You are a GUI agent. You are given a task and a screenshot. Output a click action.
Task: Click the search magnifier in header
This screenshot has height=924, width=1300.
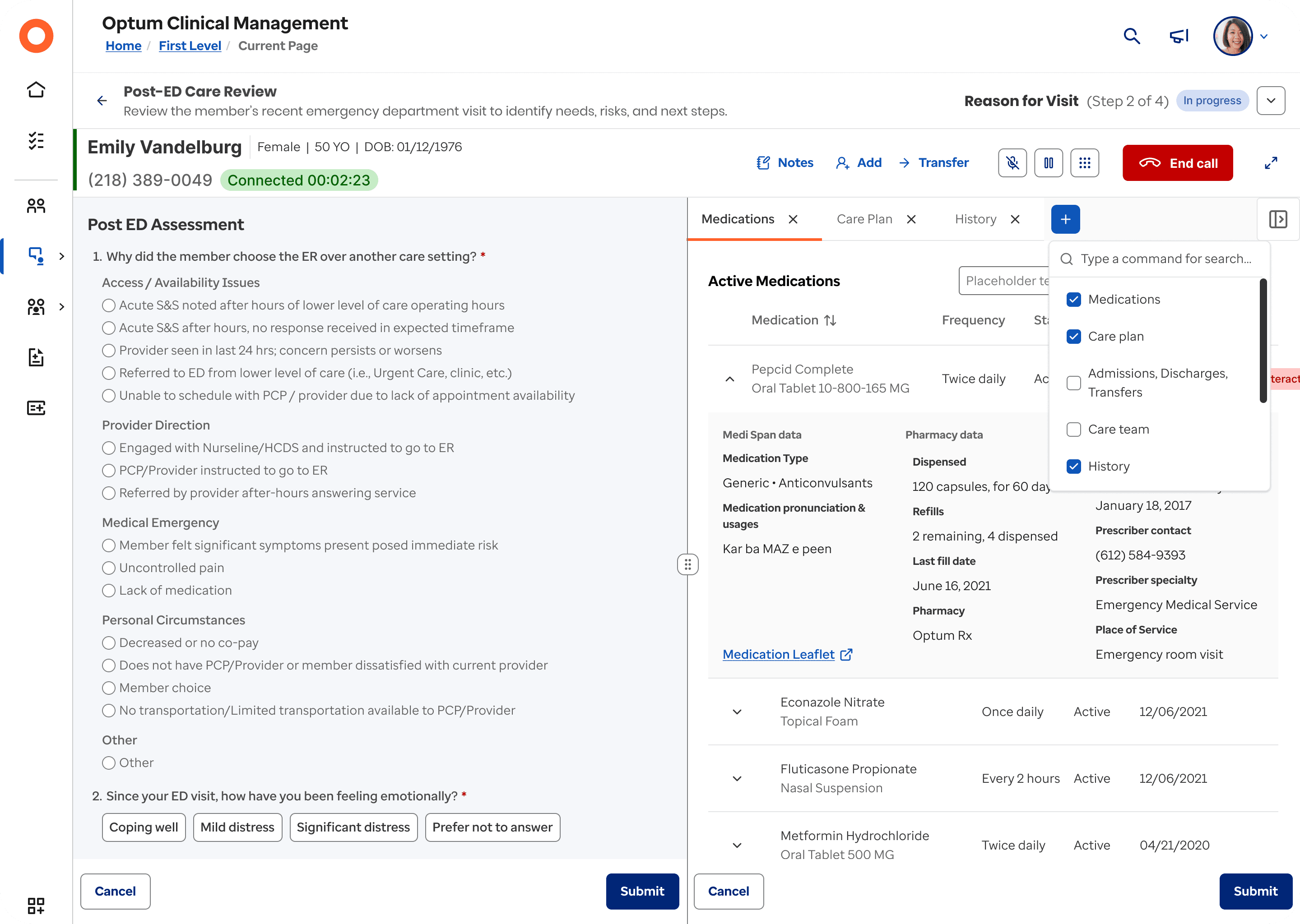click(1132, 37)
